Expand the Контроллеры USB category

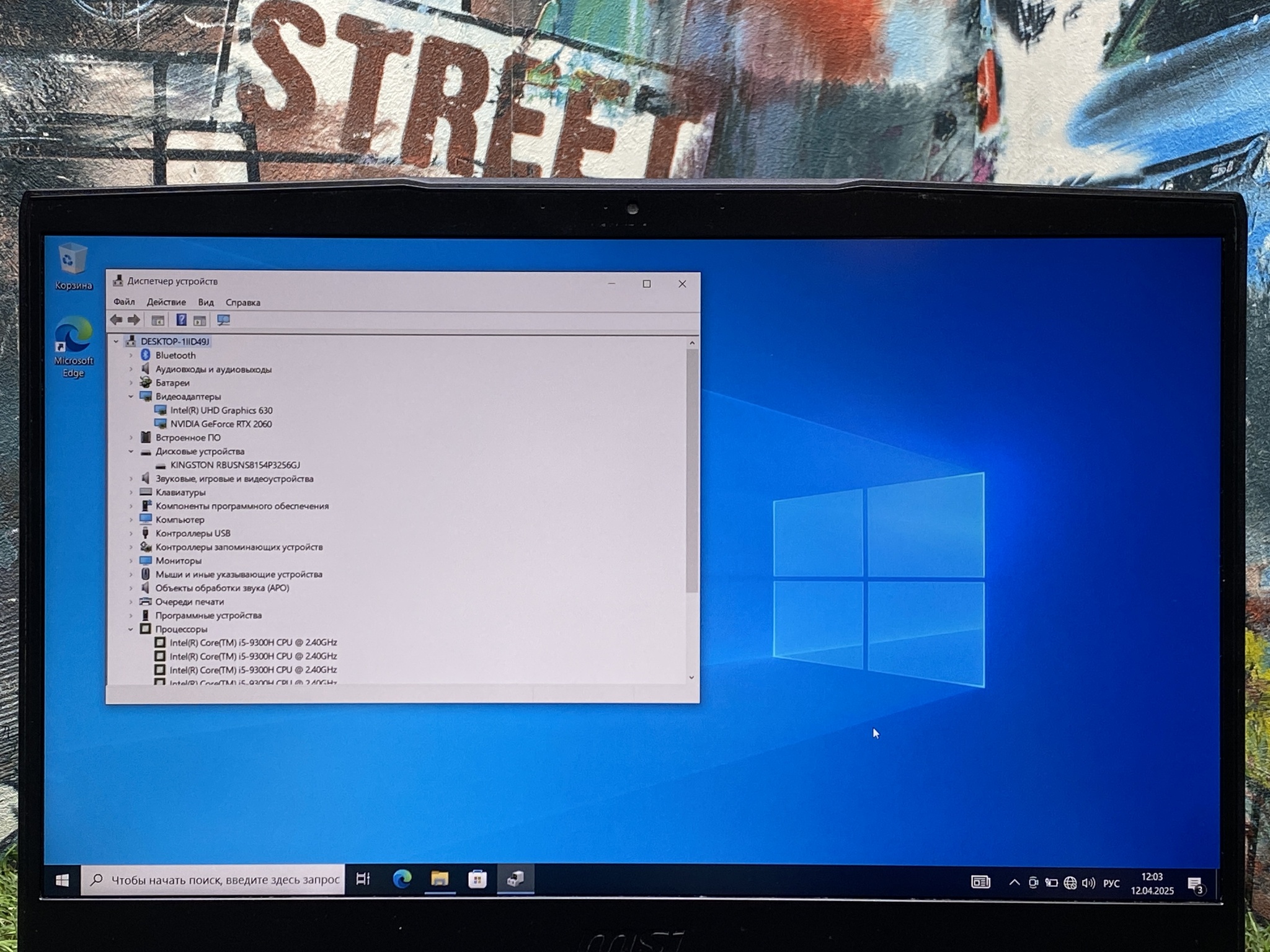coord(131,533)
